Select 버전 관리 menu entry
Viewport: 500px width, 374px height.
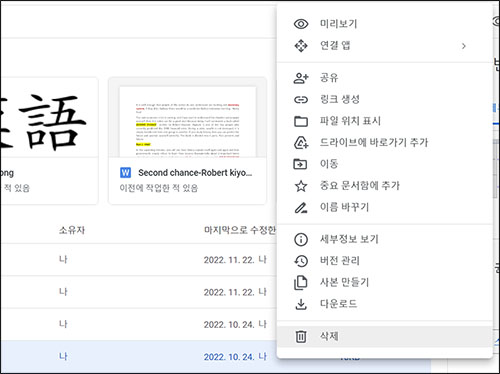(x=385, y=261)
